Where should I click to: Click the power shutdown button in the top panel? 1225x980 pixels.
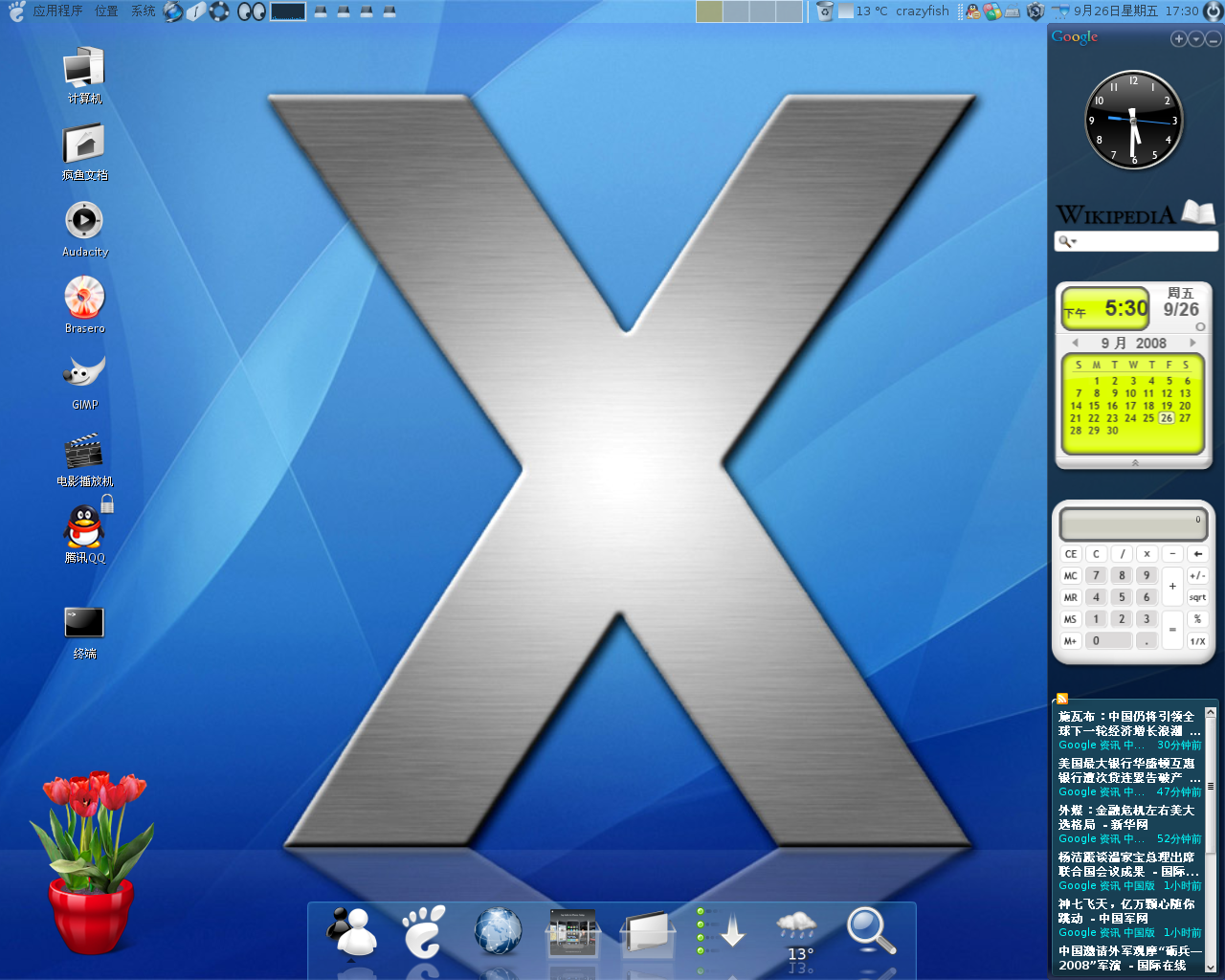(x=1213, y=11)
